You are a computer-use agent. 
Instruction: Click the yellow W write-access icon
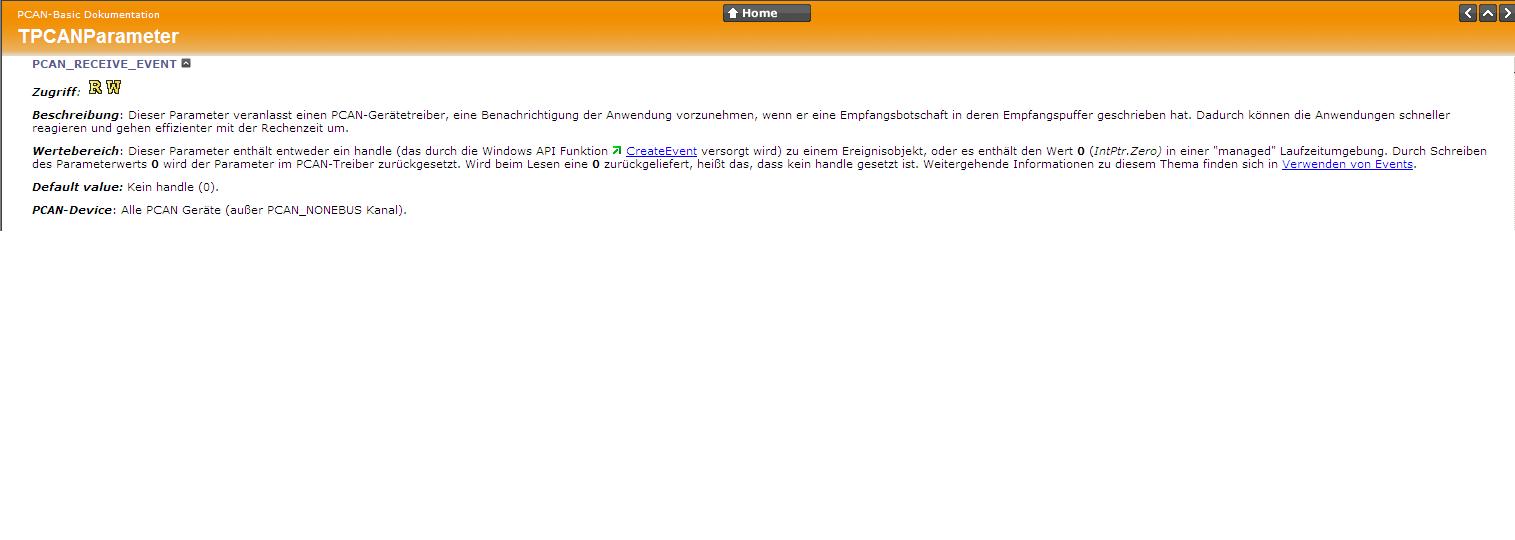pos(113,88)
